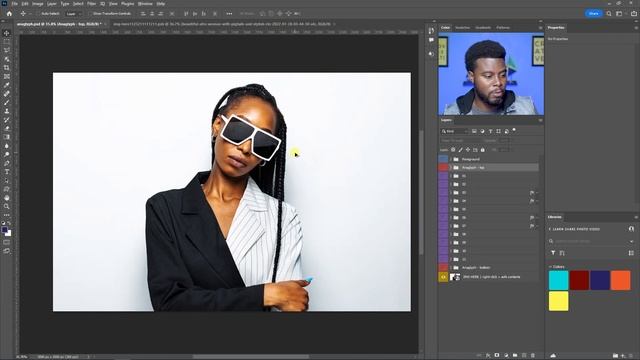Viewport: 640px width, 360px height.
Task: Delete layer using trash icon in Layers panel
Action: [533, 356]
